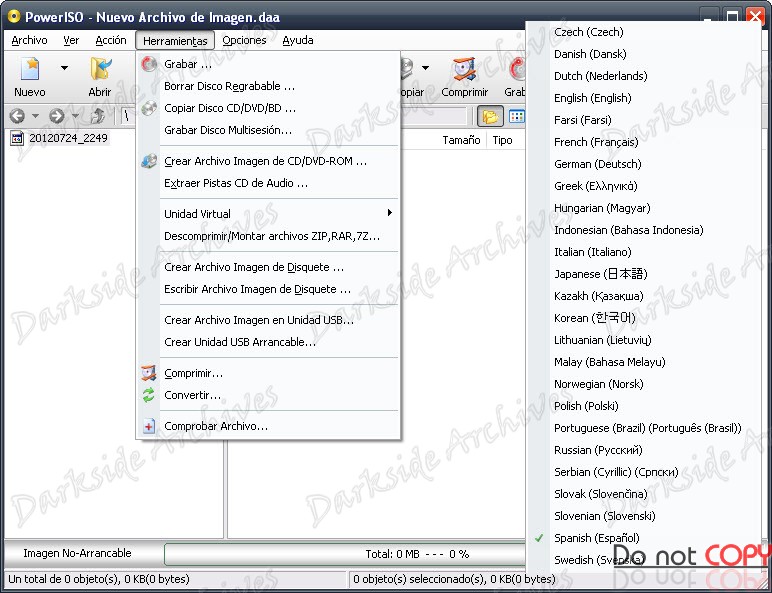Click the forward navigation arrow
Screen dimensions: 772x593
[57, 116]
